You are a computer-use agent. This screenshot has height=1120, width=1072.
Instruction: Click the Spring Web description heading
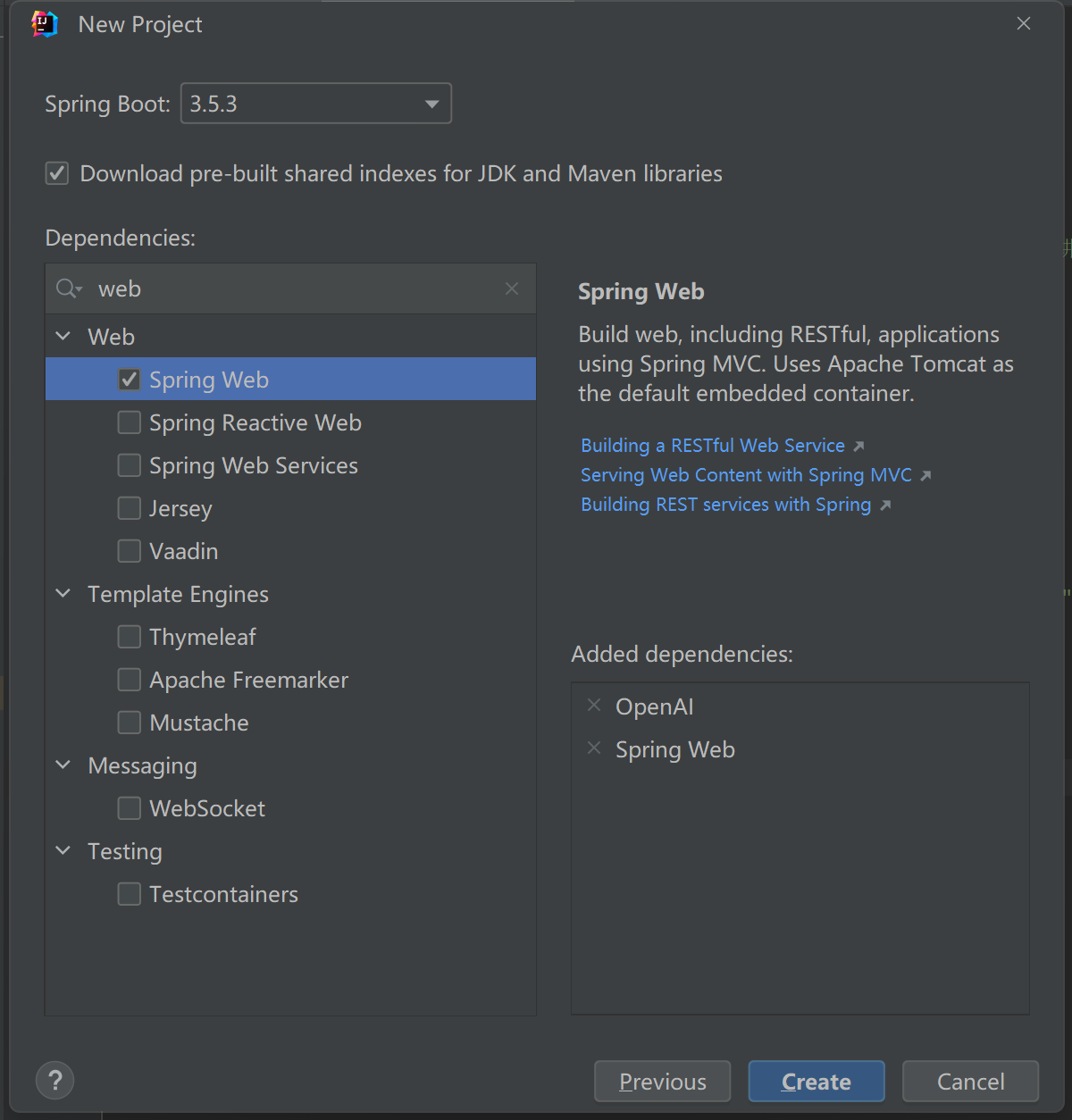point(641,291)
